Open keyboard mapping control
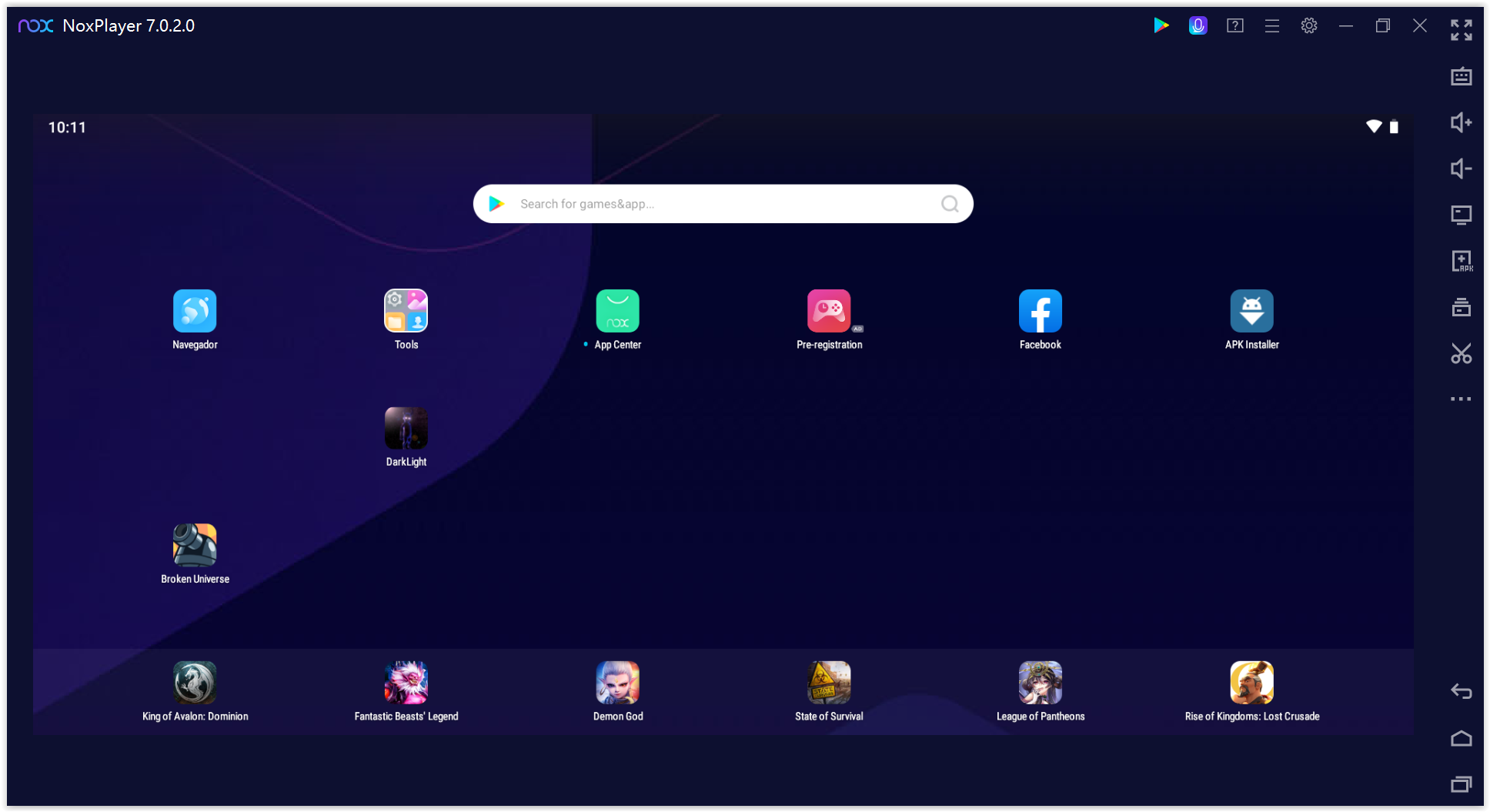The height and width of the screenshot is (812, 1490). tap(1462, 77)
